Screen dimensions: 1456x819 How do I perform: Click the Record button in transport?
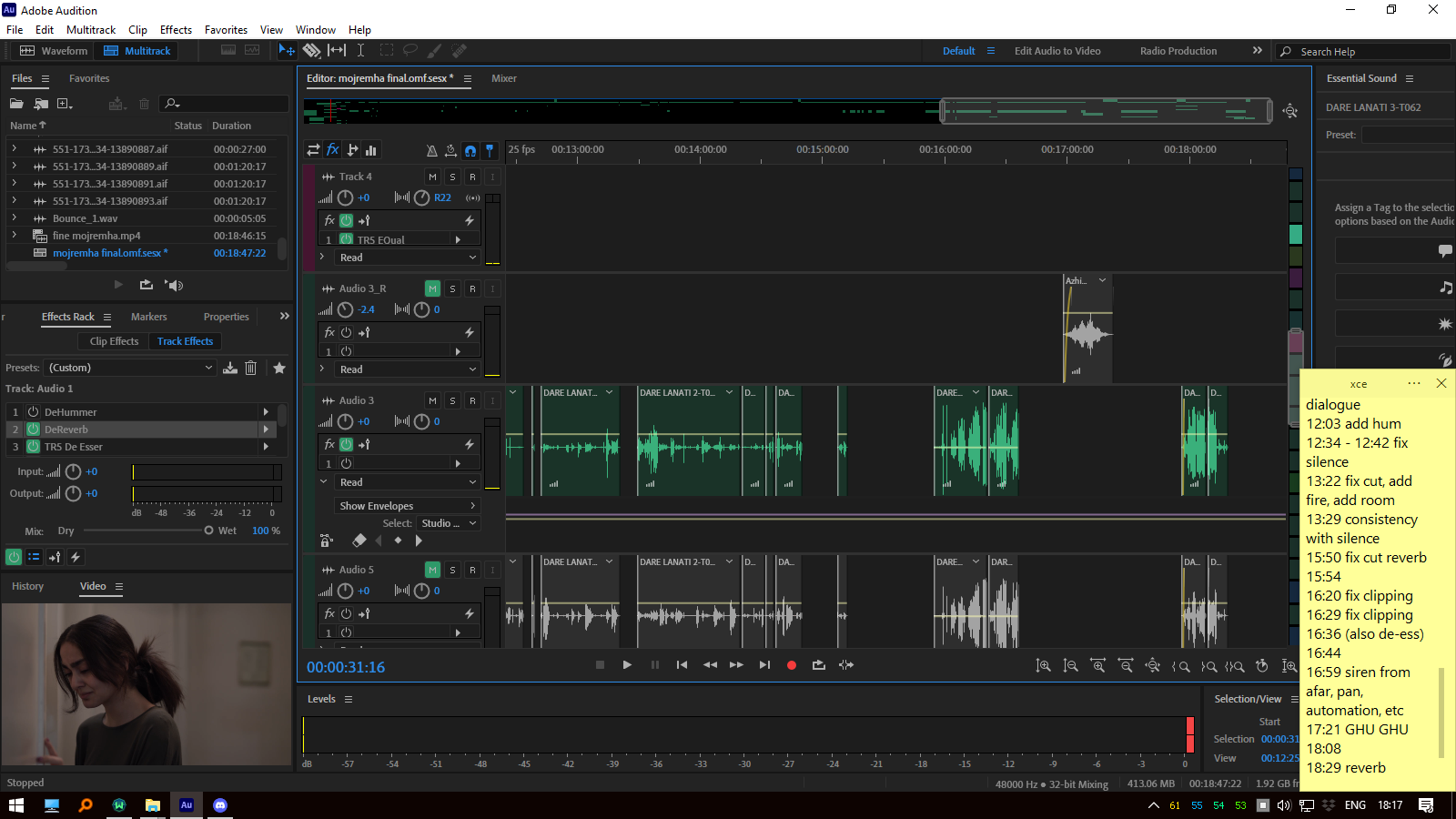pos(792,665)
